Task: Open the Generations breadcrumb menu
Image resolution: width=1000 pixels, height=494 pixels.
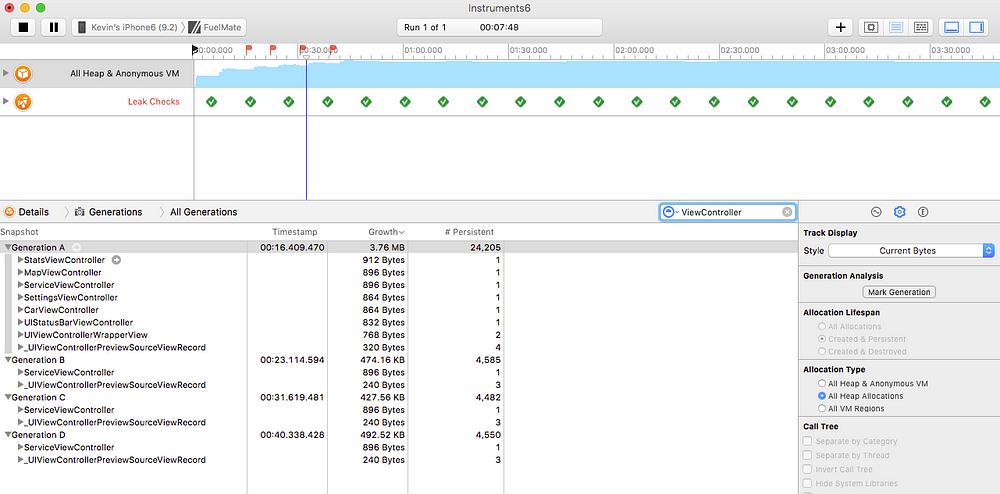Action: pos(115,212)
